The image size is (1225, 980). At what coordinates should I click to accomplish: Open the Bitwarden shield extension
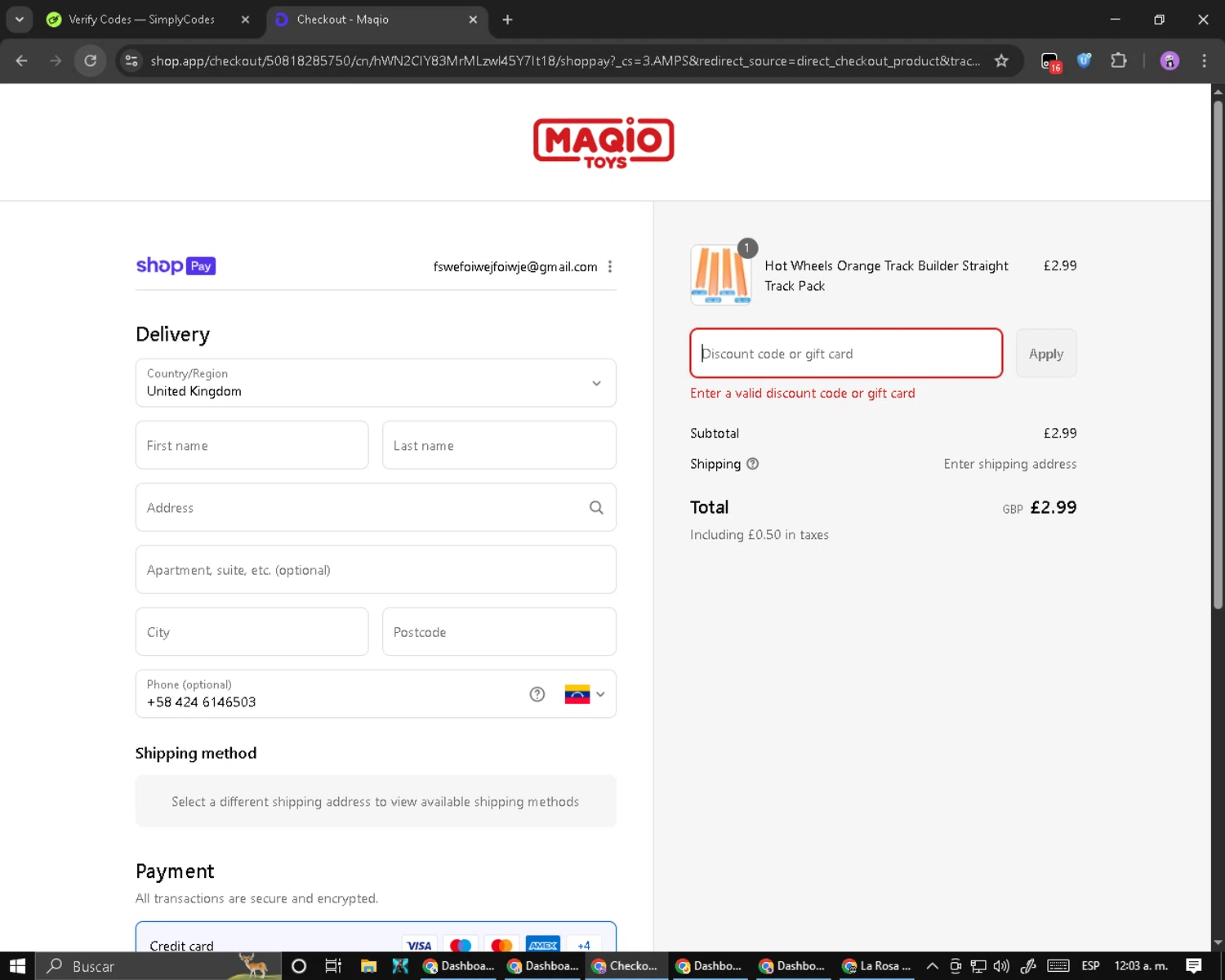(x=1085, y=60)
